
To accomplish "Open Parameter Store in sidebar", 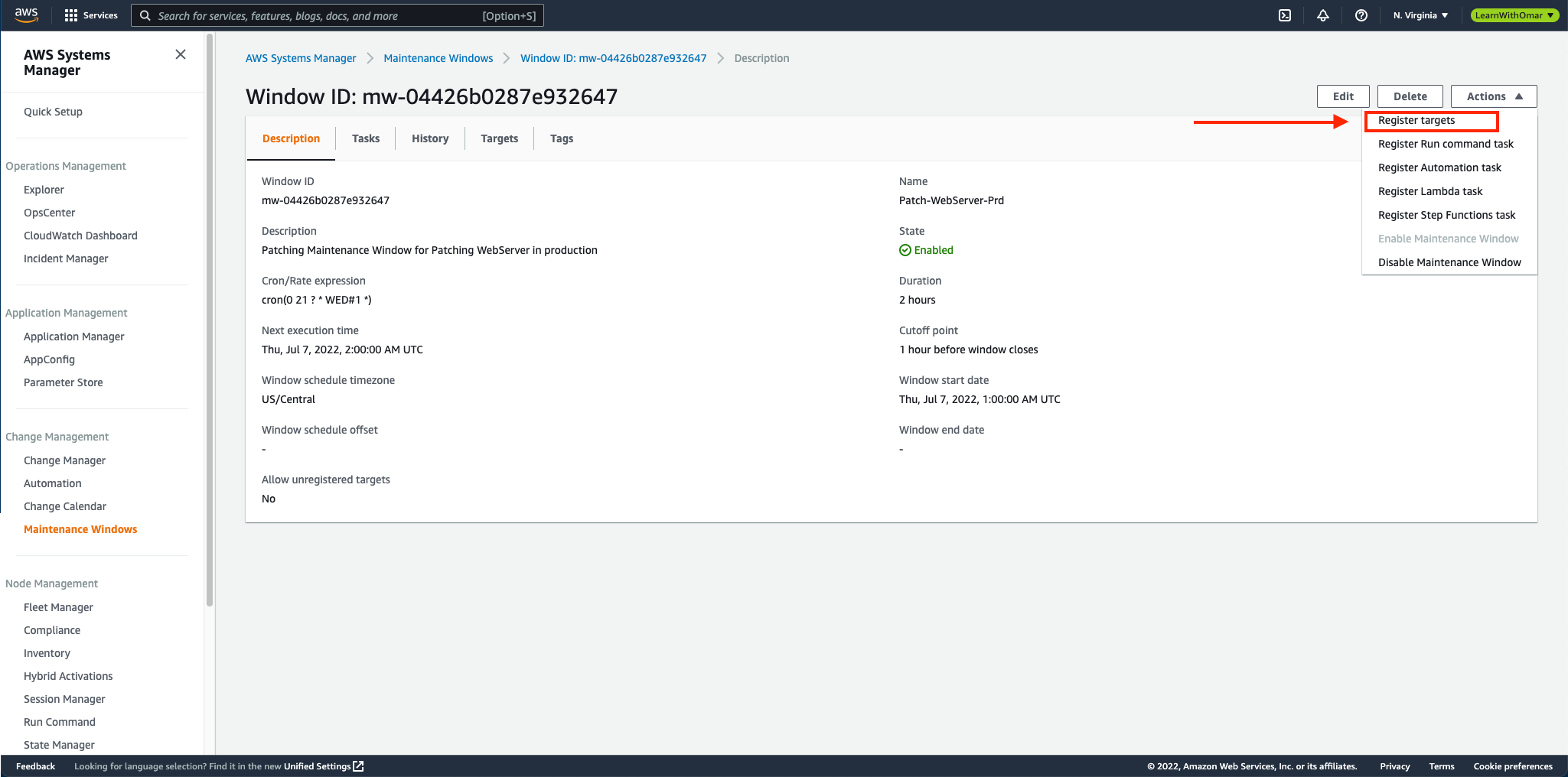I will pos(63,382).
